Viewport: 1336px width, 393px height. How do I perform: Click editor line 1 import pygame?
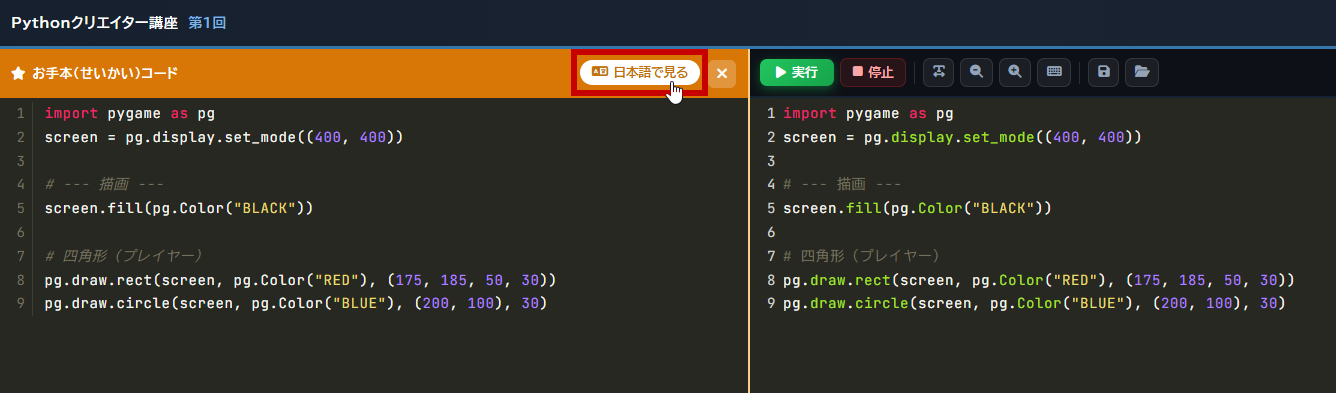tap(868, 113)
